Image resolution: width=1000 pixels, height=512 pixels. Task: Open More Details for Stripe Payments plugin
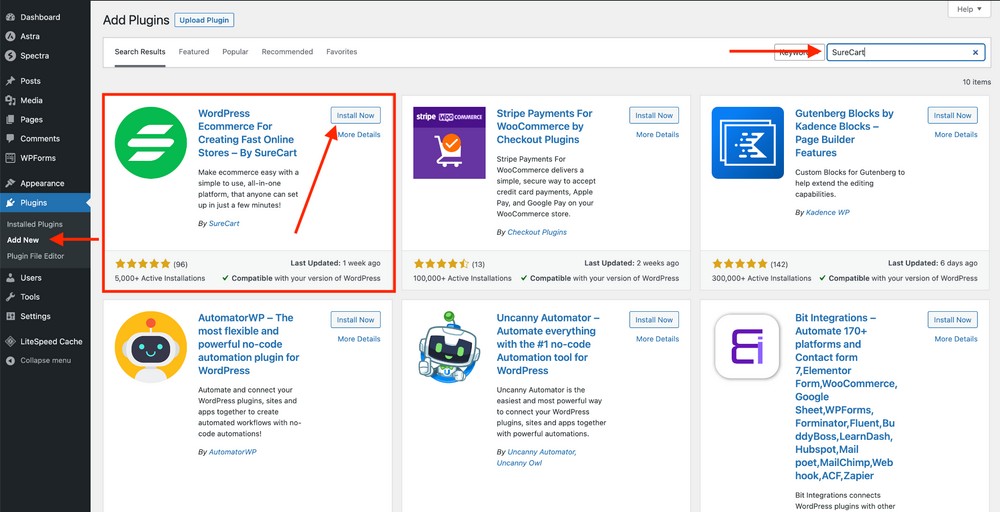[x=658, y=135]
